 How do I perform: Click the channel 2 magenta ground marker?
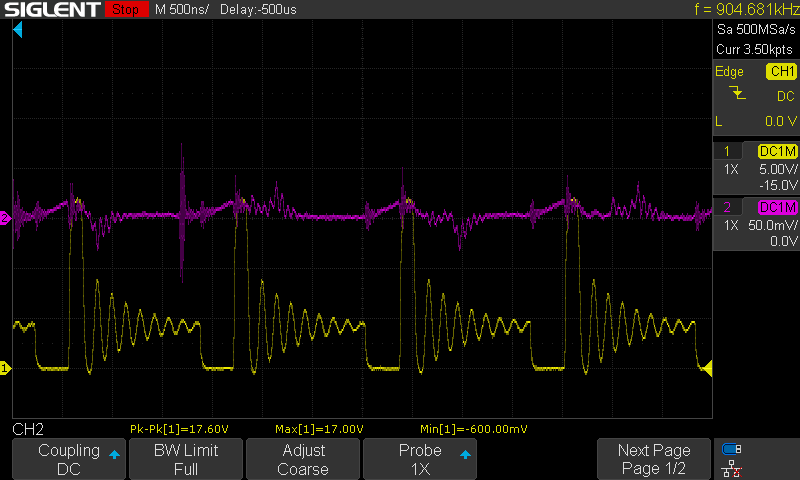(5, 218)
